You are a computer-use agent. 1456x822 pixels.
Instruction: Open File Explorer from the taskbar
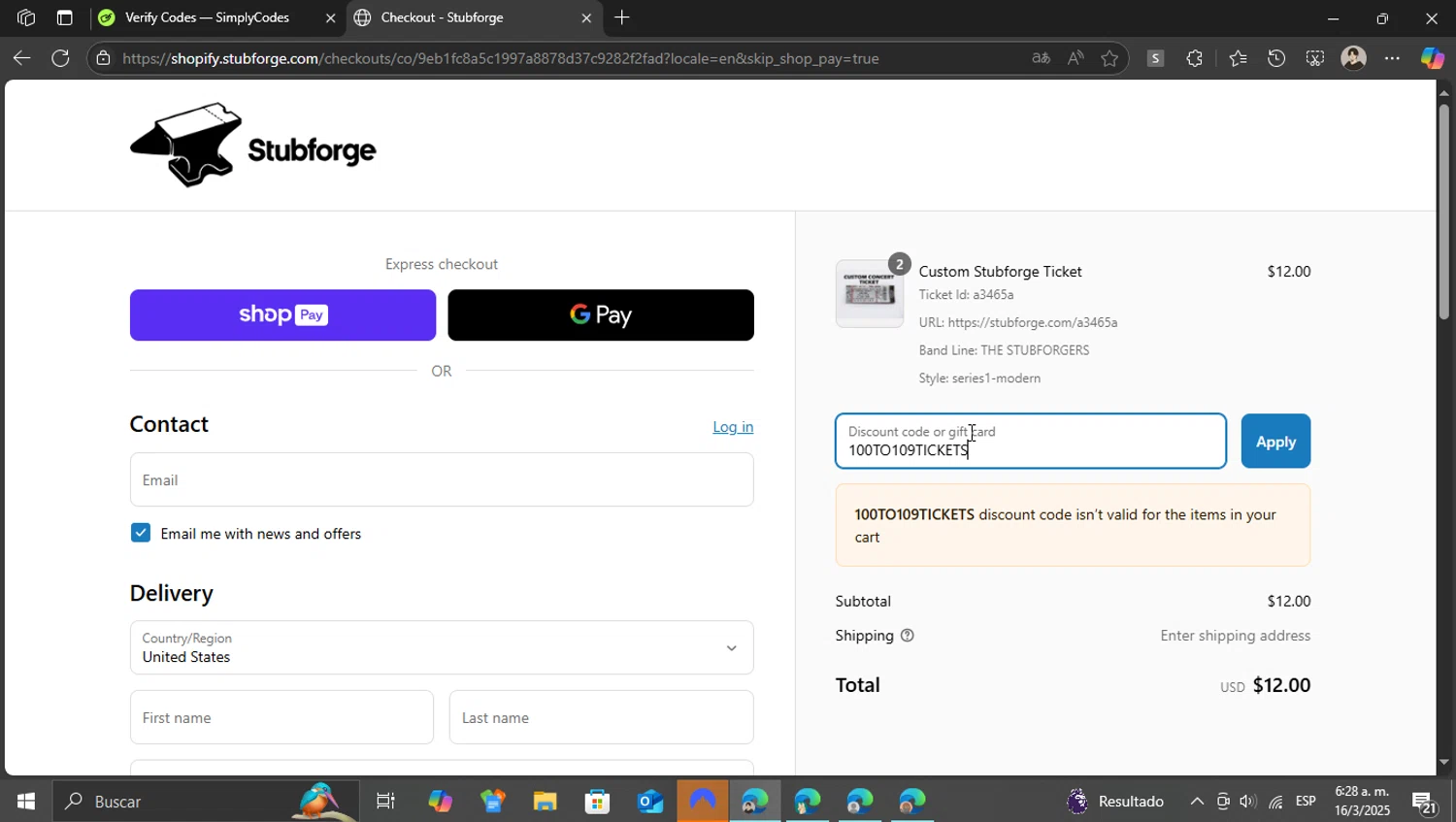coord(545,802)
